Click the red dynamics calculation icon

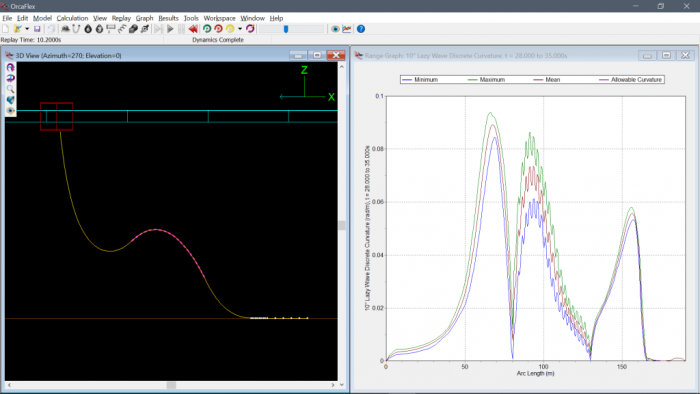click(218, 29)
